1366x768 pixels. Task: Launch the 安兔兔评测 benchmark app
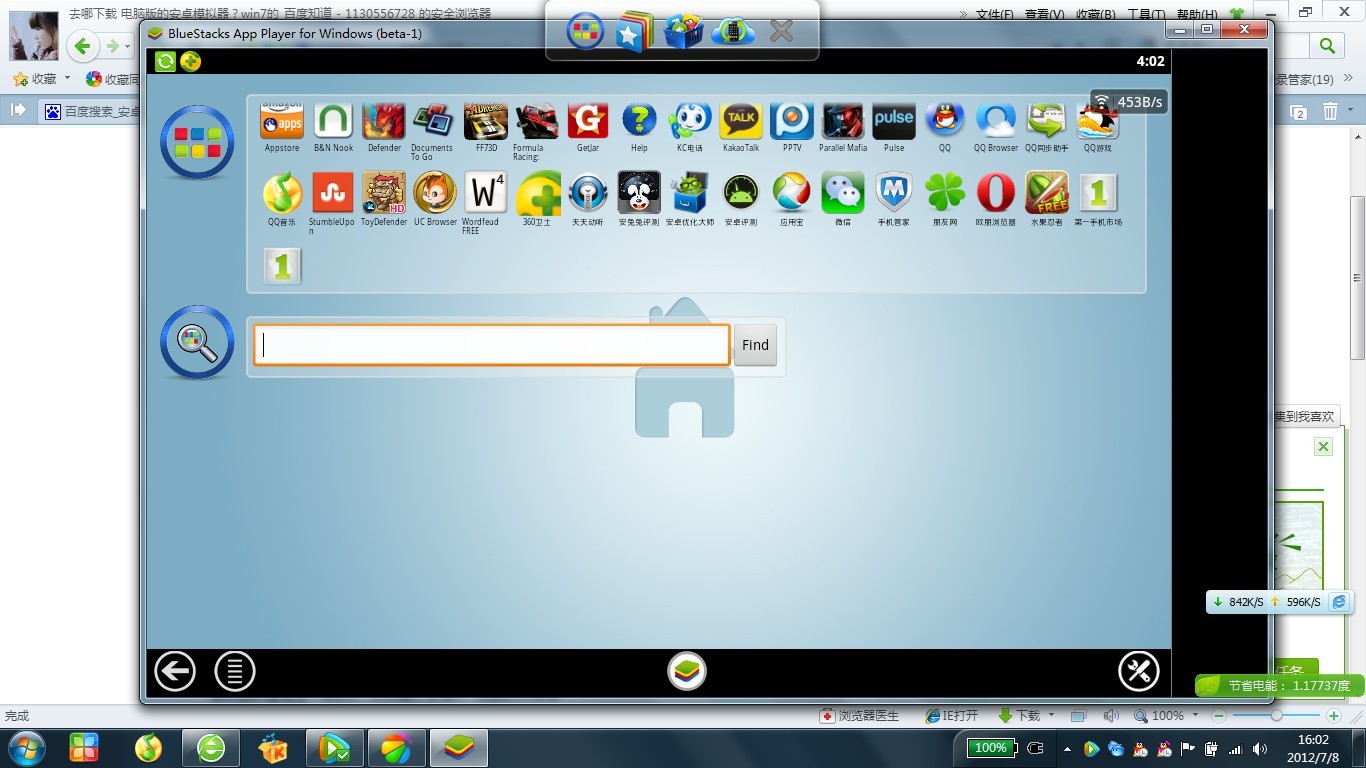coord(639,193)
